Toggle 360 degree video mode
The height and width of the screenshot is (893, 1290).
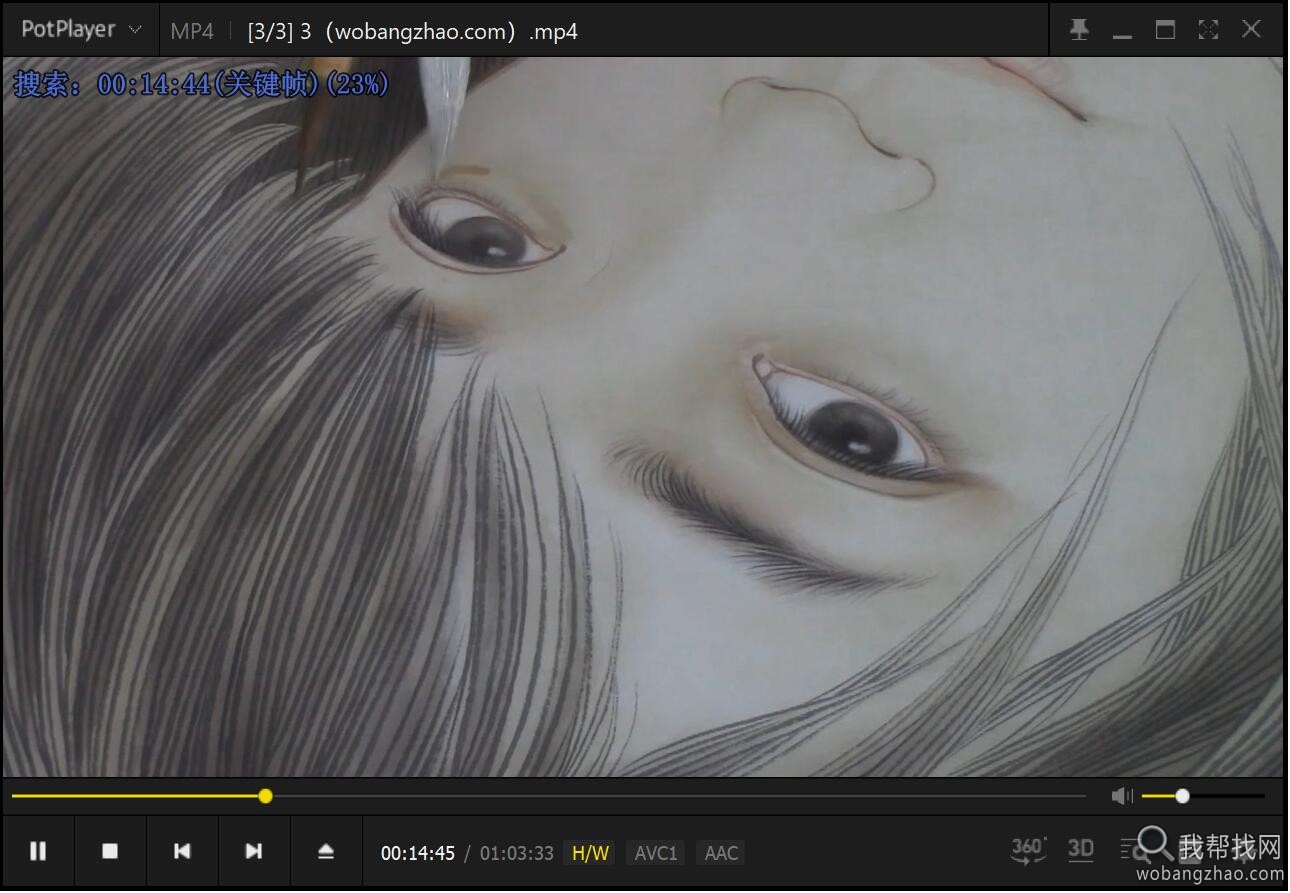click(1028, 850)
